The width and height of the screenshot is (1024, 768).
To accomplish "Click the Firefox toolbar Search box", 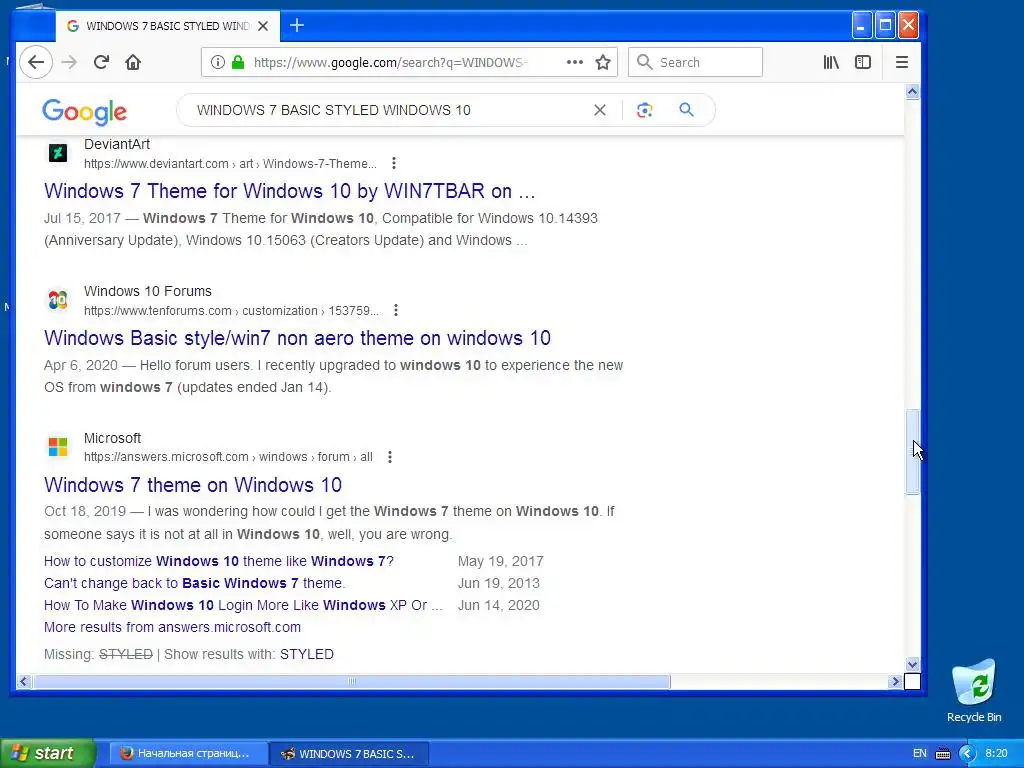I will [x=695, y=62].
